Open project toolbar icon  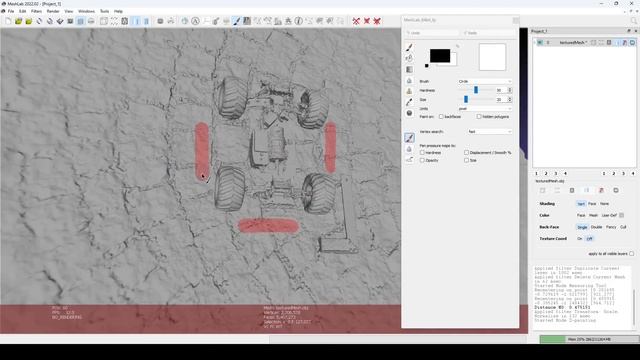(x=18, y=21)
